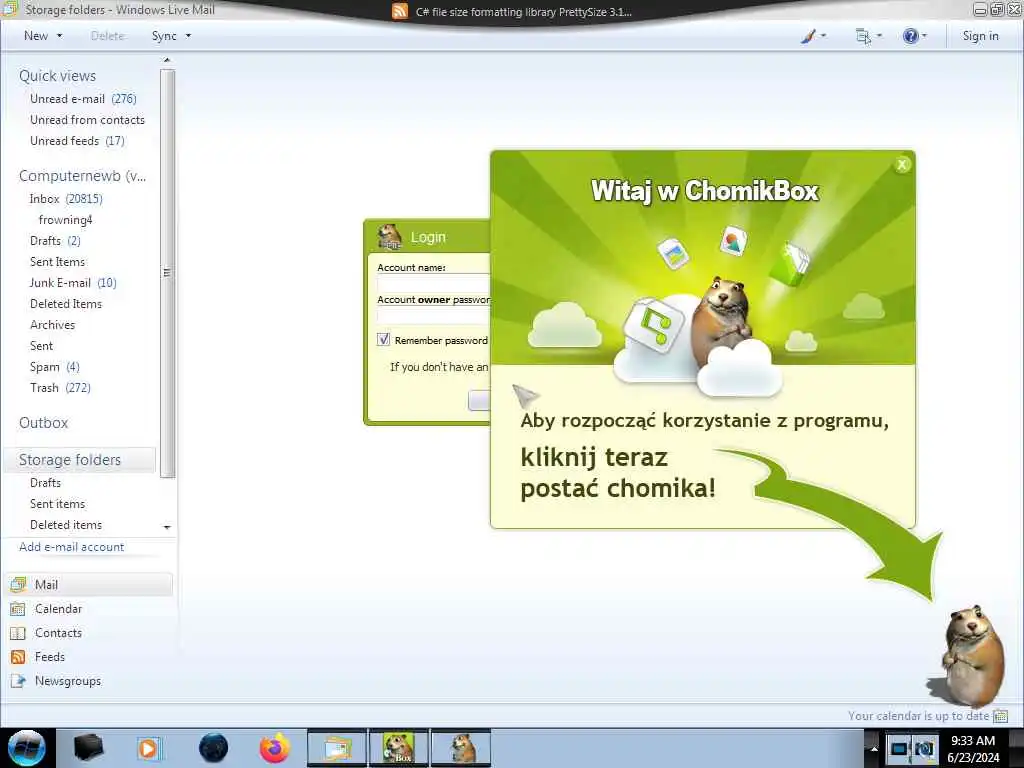
Task: Open the media player taskbar icon
Action: pyautogui.click(x=148, y=748)
